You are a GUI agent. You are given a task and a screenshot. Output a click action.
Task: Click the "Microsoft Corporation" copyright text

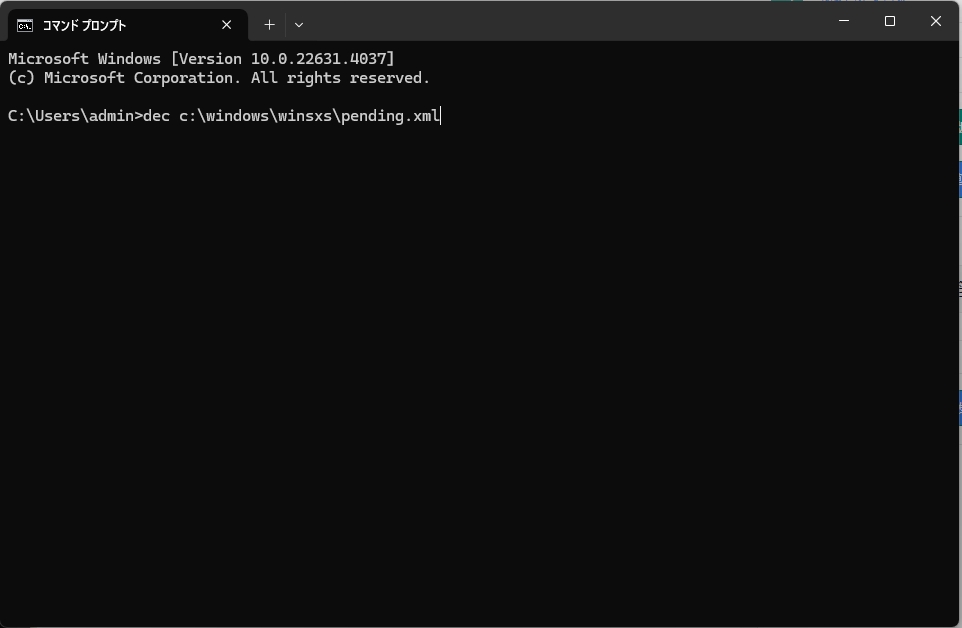point(138,78)
